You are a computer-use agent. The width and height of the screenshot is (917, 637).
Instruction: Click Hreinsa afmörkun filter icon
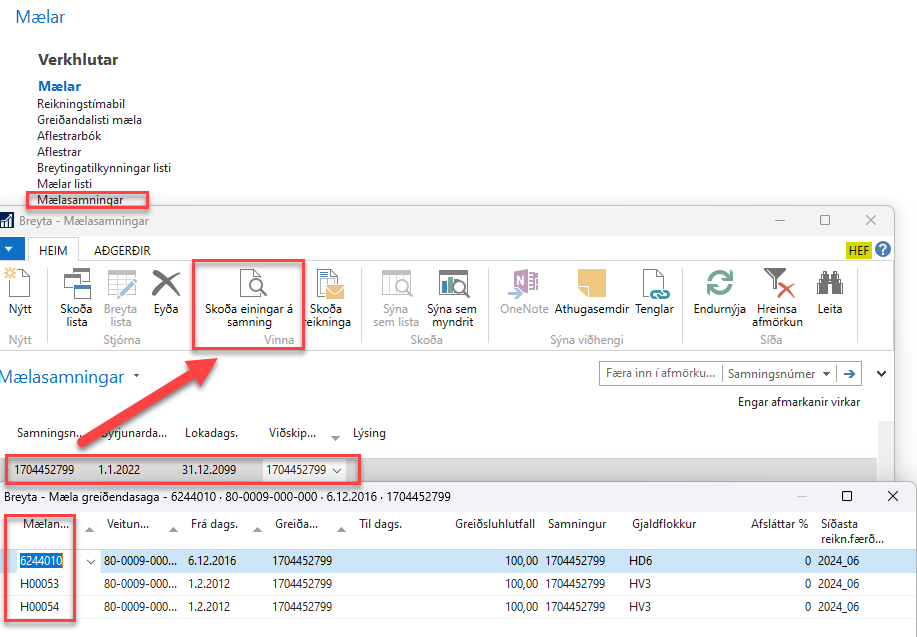point(779,296)
